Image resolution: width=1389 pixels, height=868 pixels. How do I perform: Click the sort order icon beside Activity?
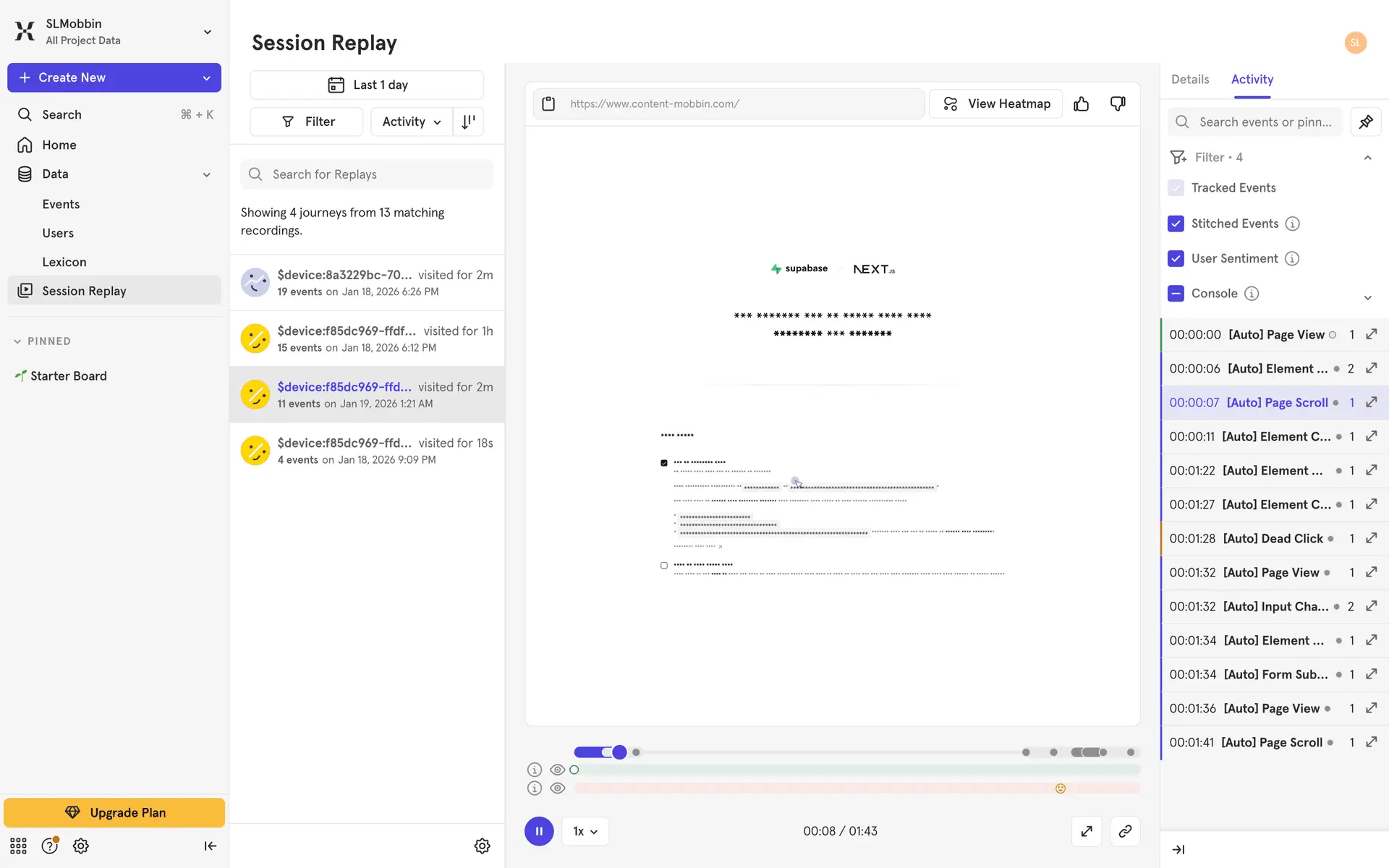[x=468, y=122]
